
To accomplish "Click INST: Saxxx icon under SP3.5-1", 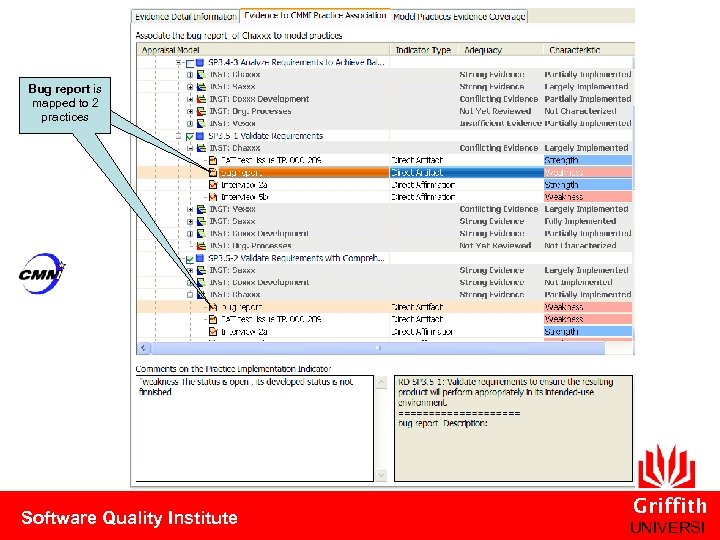I will [x=201, y=221].
